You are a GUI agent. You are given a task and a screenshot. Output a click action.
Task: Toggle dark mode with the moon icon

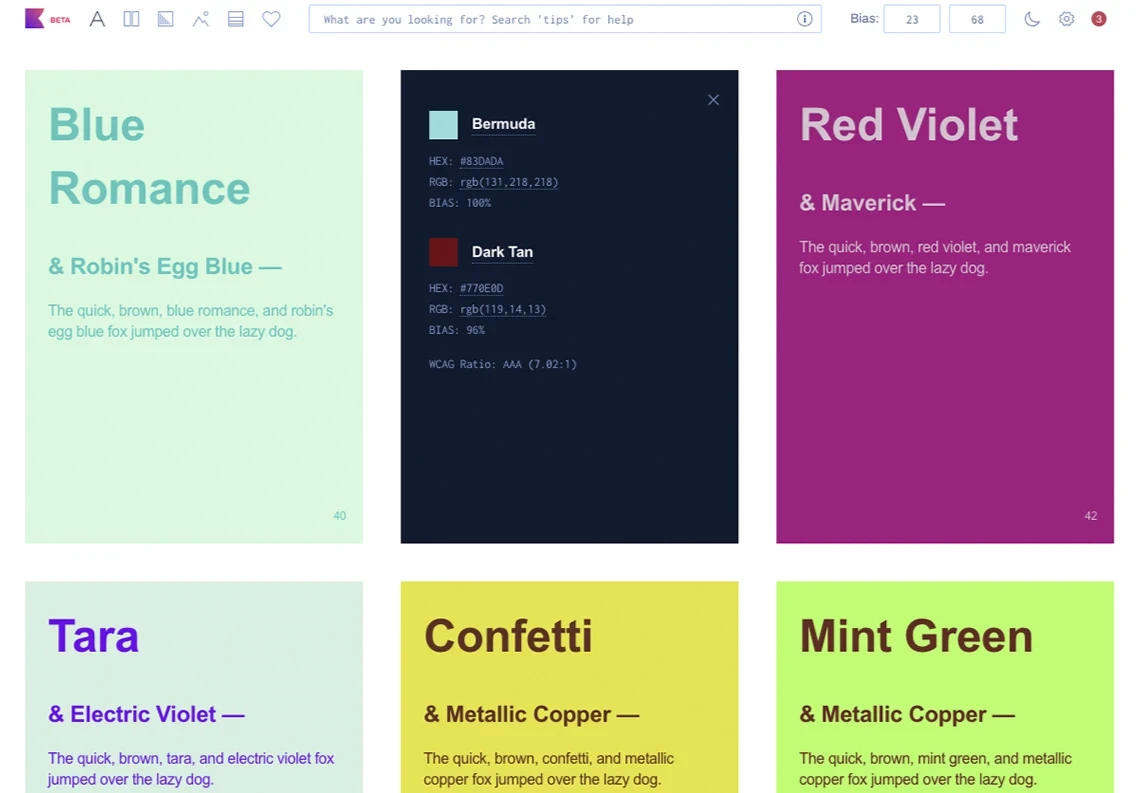[x=1032, y=19]
